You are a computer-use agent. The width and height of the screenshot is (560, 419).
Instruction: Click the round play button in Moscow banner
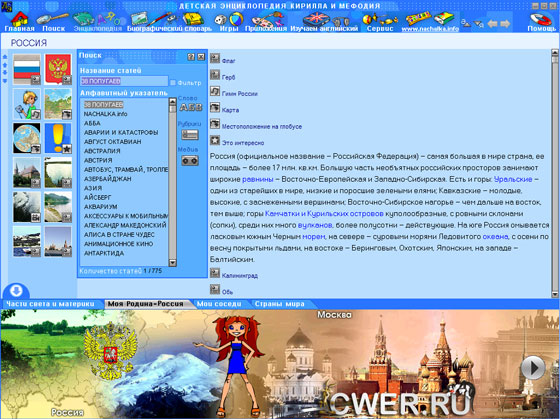533,368
